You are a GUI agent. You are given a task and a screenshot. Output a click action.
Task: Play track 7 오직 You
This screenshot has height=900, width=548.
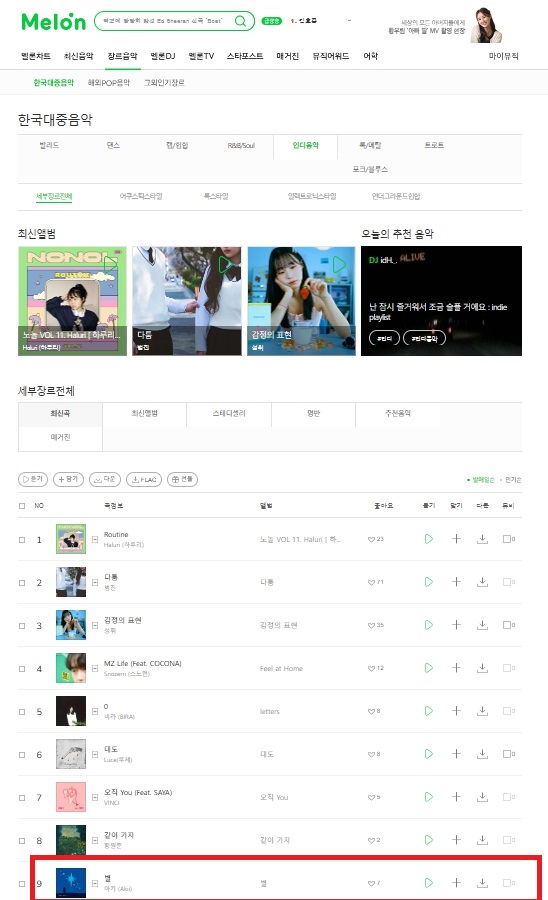click(428, 797)
